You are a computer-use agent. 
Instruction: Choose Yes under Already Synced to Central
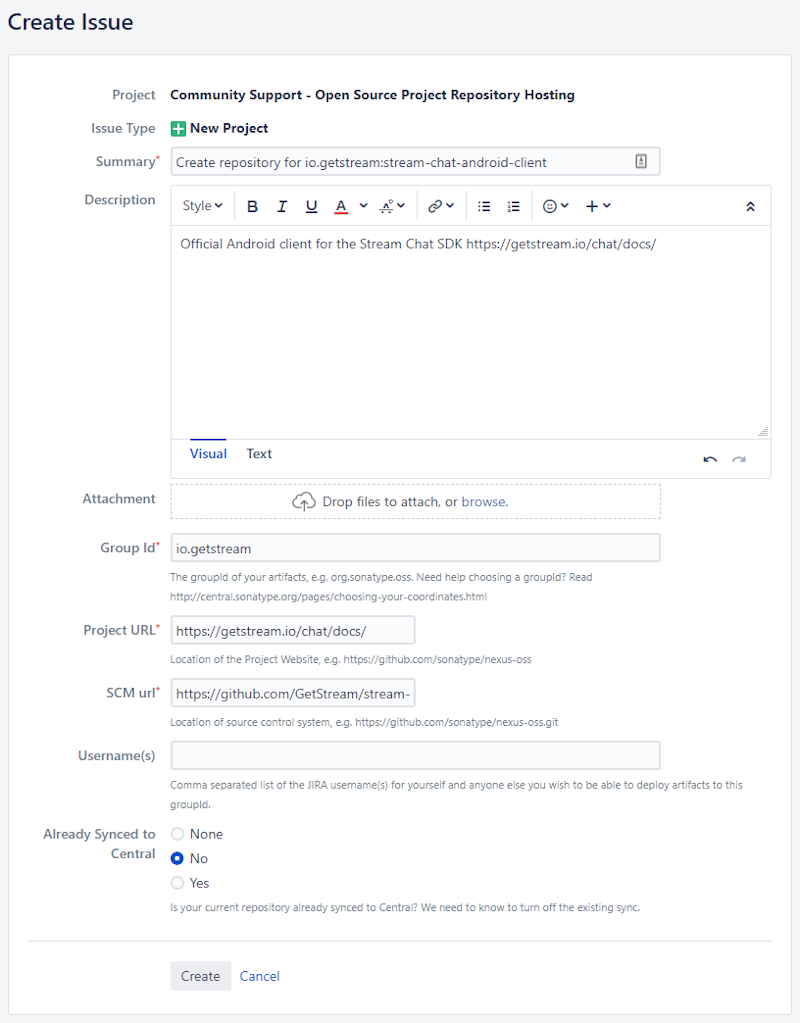point(177,883)
